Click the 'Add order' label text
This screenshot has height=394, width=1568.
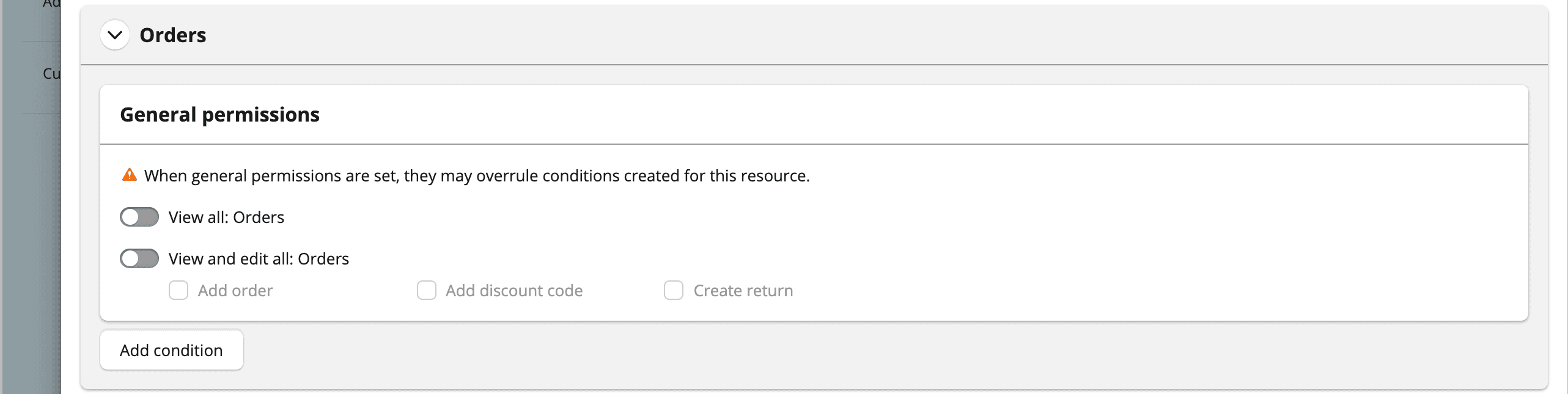coord(235,291)
